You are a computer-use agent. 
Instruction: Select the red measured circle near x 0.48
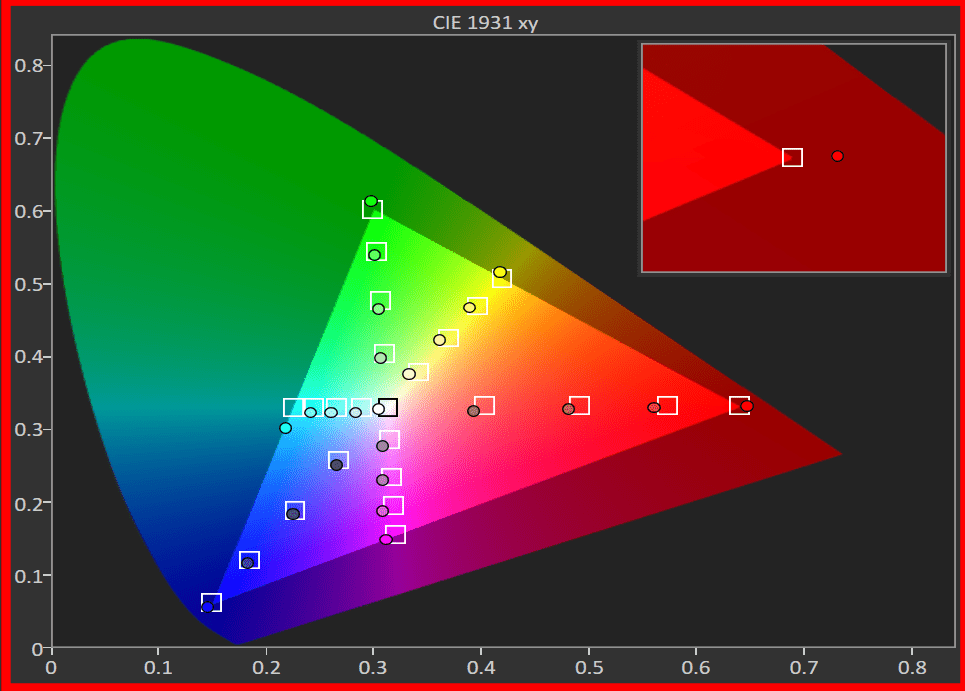pyautogui.click(x=568, y=409)
